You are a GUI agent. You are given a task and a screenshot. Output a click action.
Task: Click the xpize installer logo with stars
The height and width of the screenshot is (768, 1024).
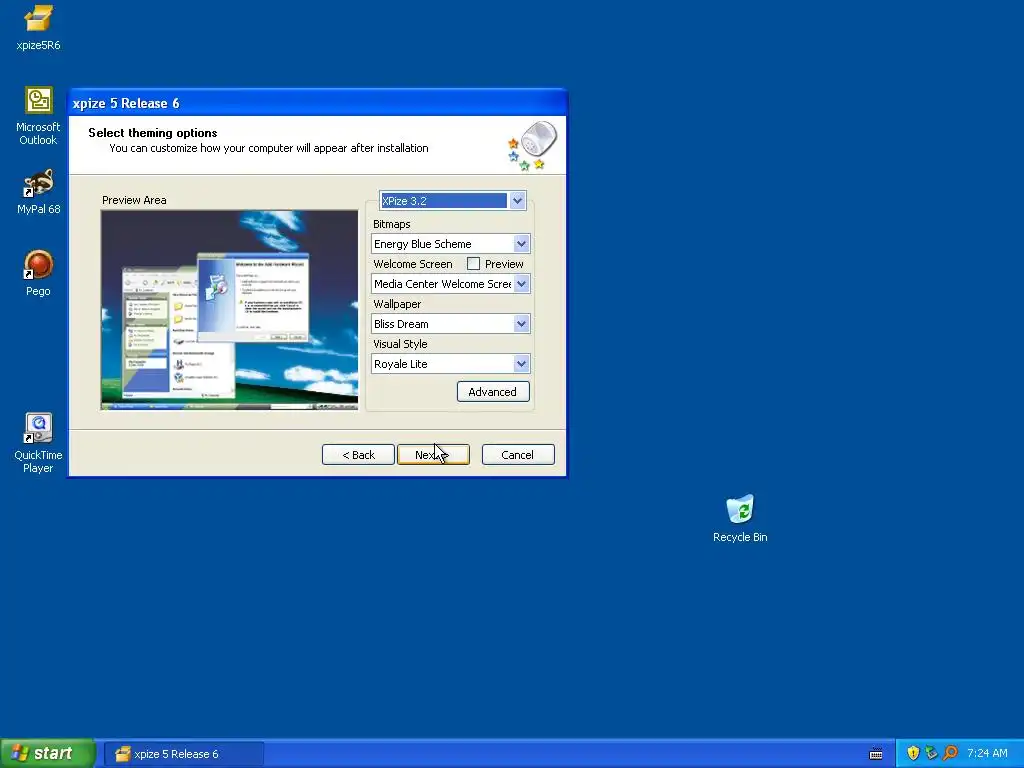tap(532, 145)
